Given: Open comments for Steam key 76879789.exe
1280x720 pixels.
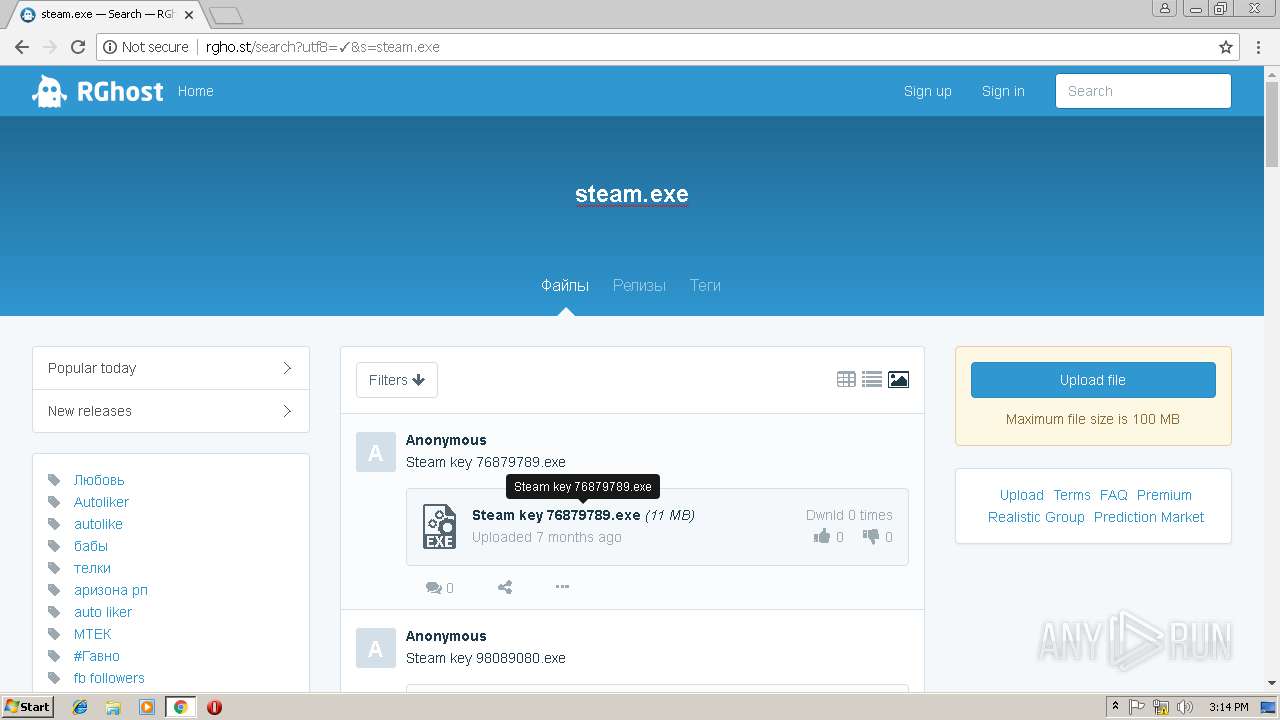Looking at the screenshot, I should pyautogui.click(x=439, y=588).
